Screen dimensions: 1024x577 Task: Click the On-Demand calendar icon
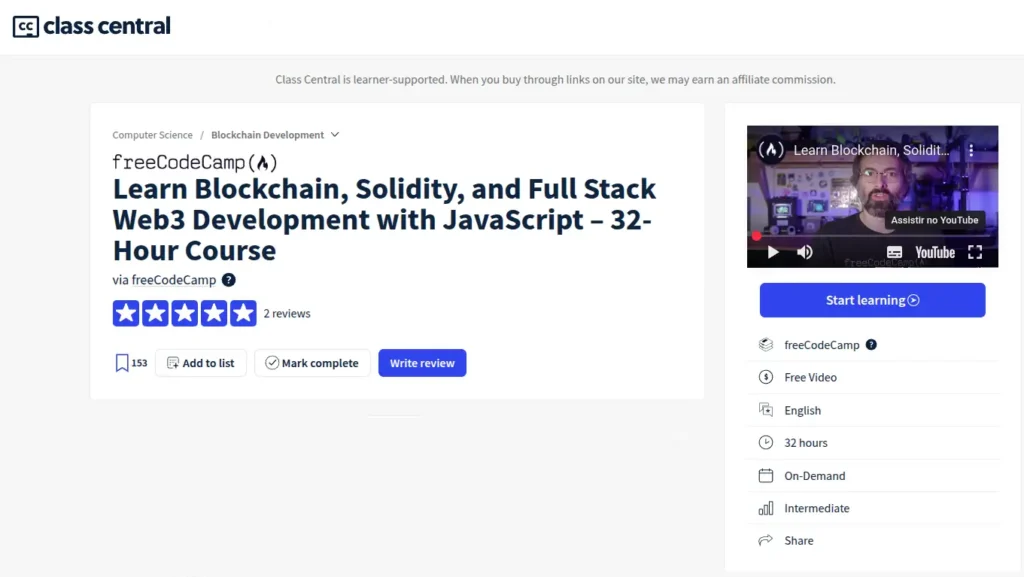click(x=765, y=475)
